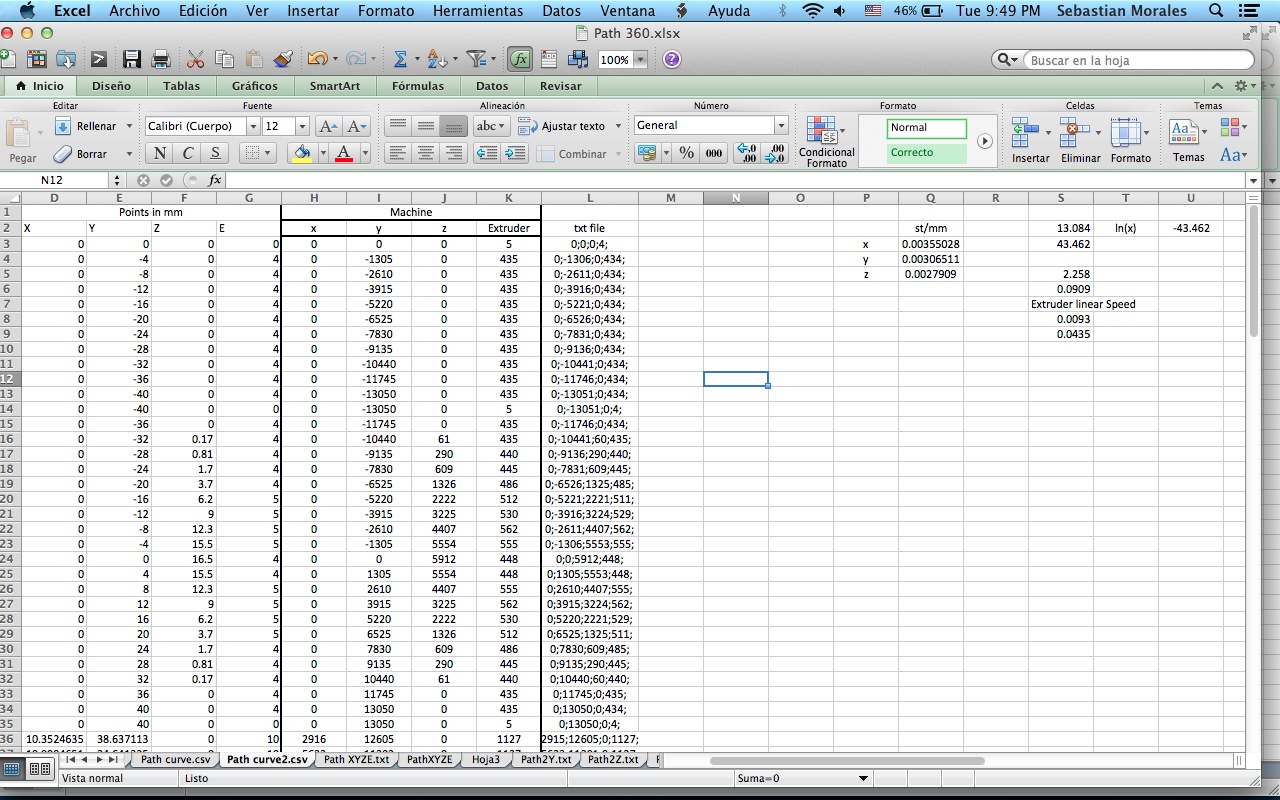Open the AutoSum tool
Screen dimensions: 1280x800
tap(402, 59)
